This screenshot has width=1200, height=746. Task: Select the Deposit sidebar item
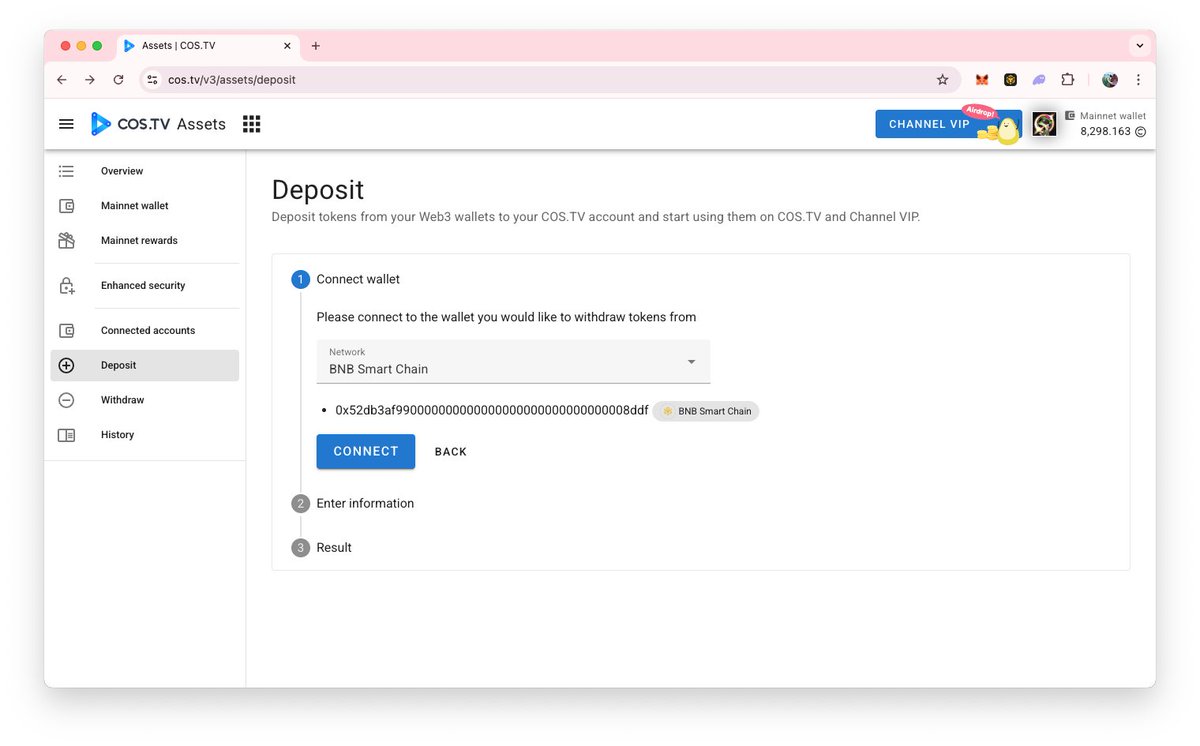coord(145,366)
